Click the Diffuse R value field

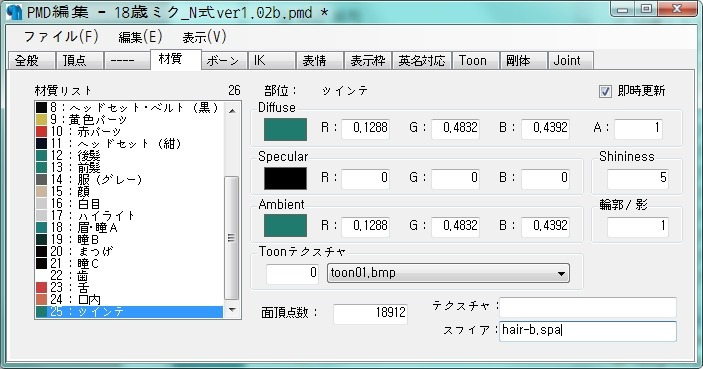point(365,129)
